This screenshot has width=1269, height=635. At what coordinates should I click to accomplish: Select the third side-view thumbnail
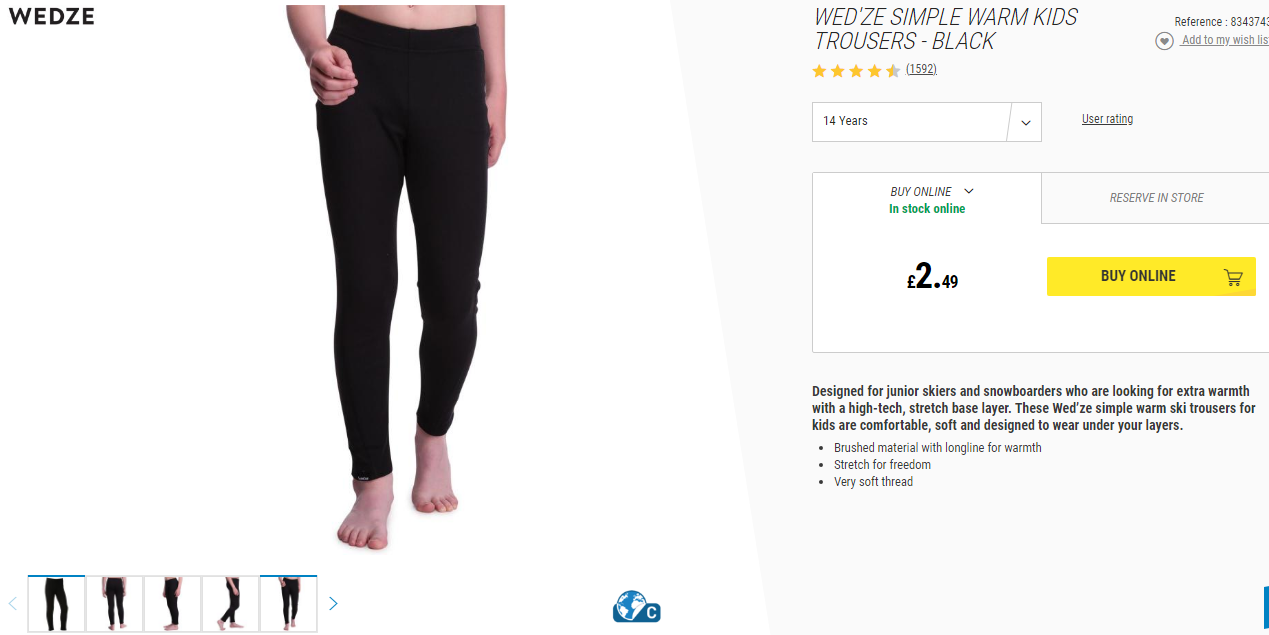pos(172,604)
